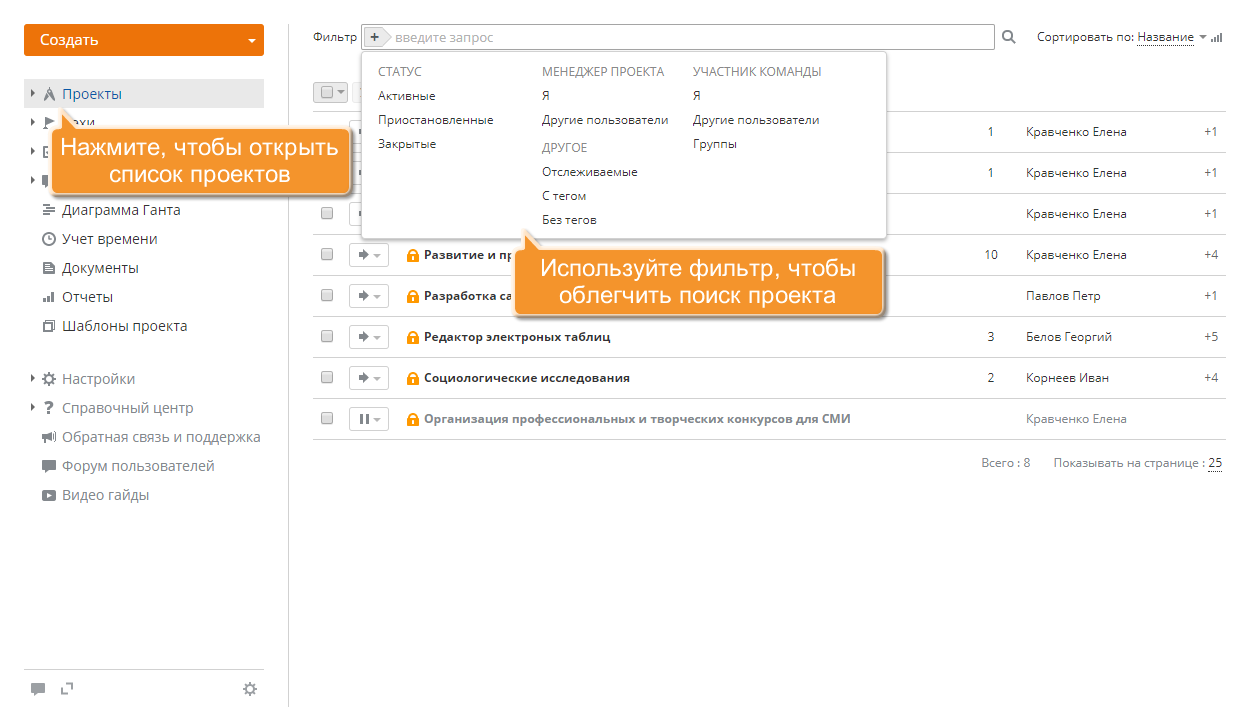Image resolution: width=1240 pixels, height=708 pixels.
Task: Expand the Проекты tree arrow
Action: pos(33,94)
